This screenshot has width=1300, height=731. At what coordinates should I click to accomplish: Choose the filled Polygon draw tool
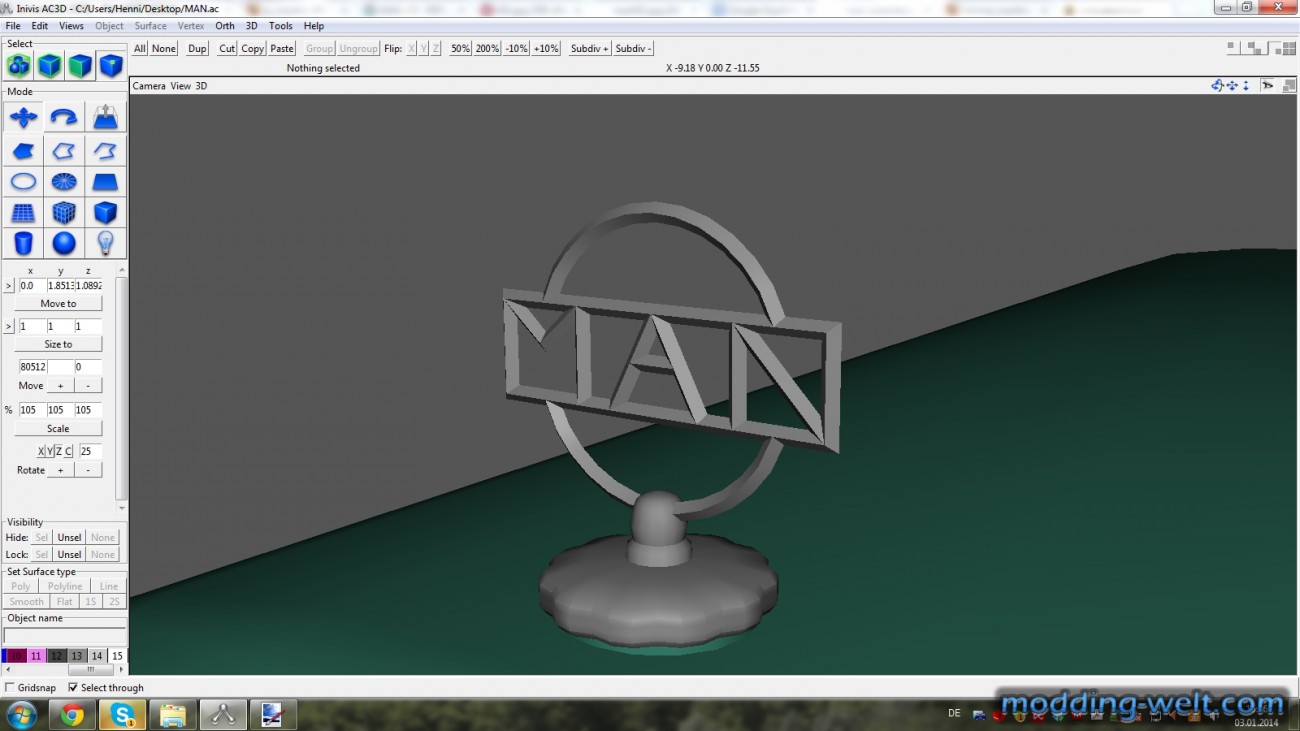coord(23,151)
